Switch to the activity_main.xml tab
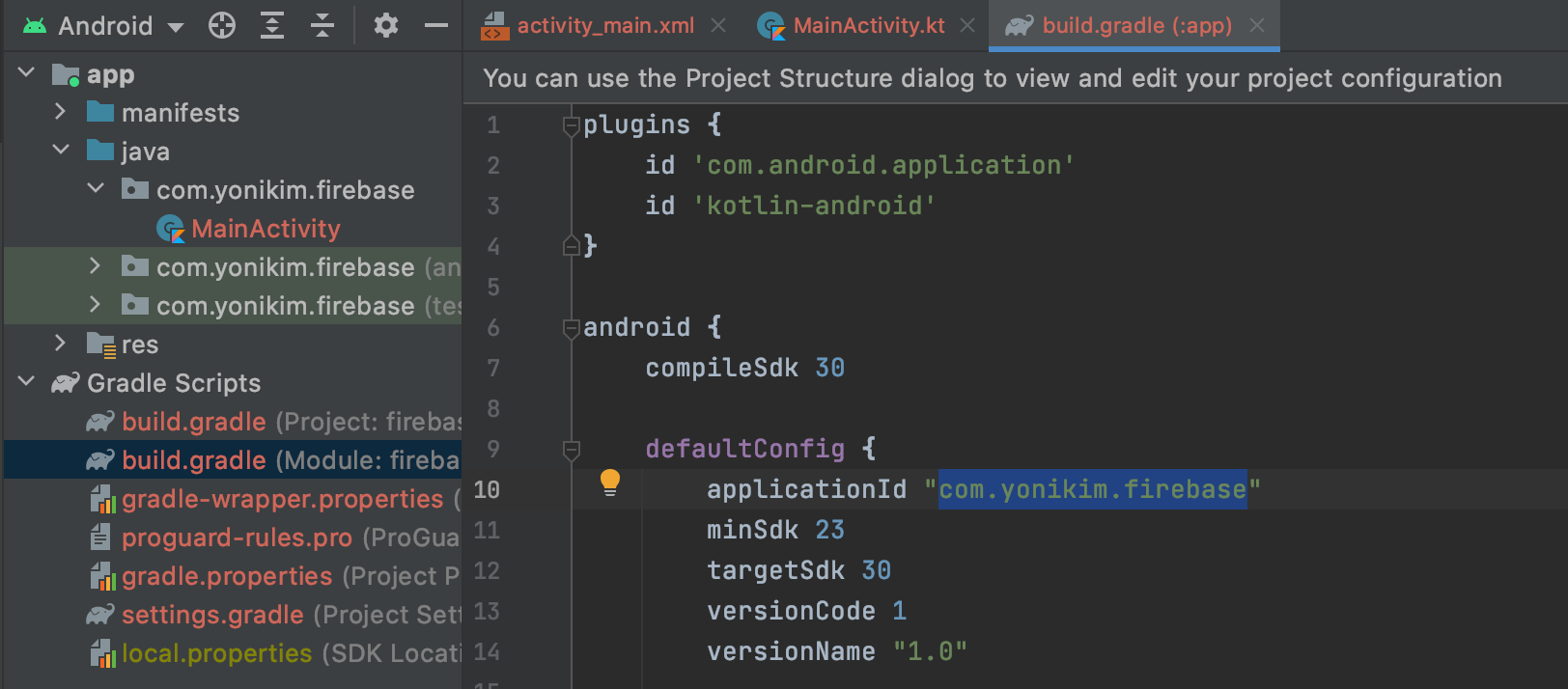 coord(605,26)
